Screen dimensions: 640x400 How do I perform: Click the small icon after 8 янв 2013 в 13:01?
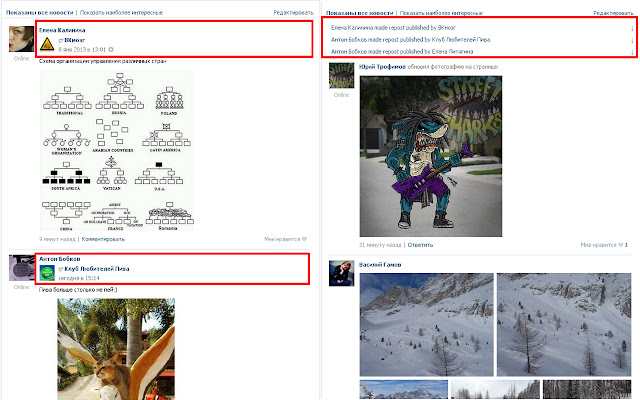tap(111, 49)
